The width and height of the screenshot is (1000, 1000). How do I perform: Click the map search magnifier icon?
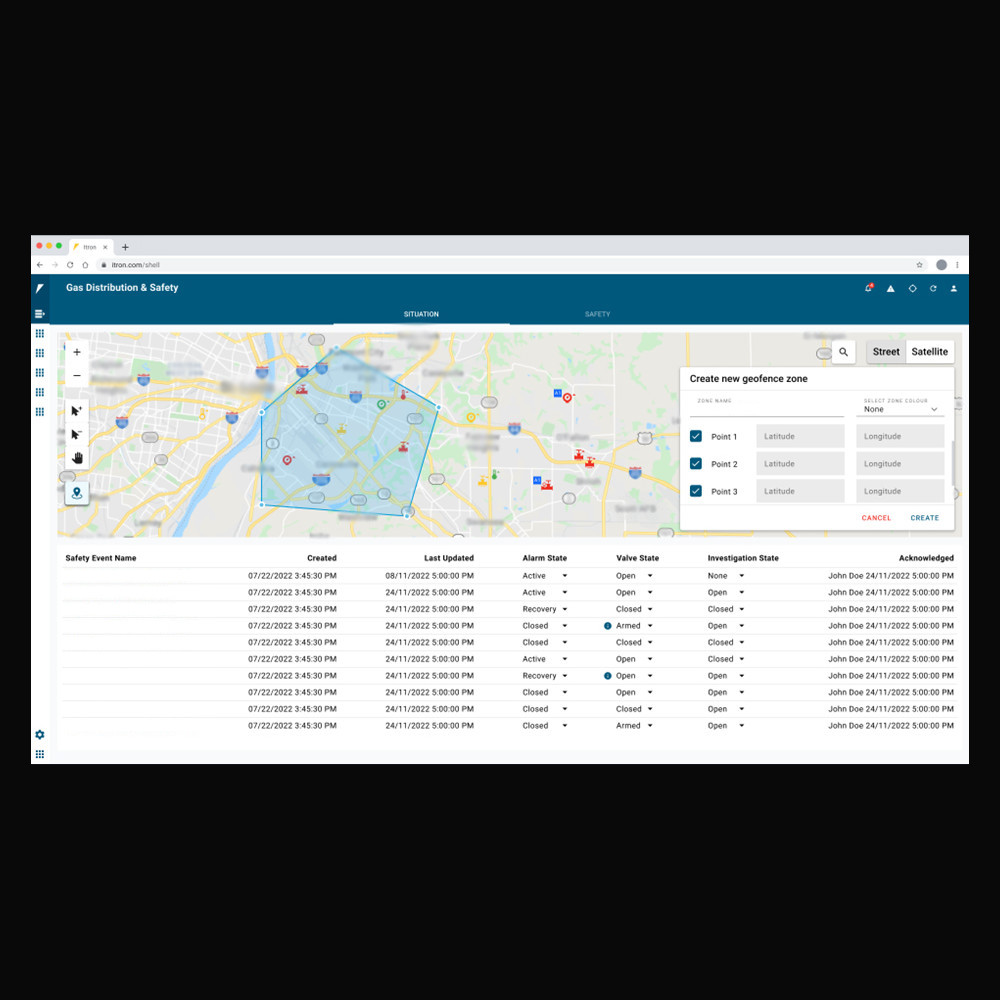tap(844, 352)
